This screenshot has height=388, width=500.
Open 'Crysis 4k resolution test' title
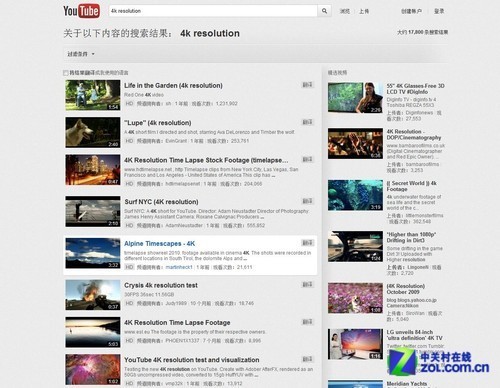coord(161,285)
